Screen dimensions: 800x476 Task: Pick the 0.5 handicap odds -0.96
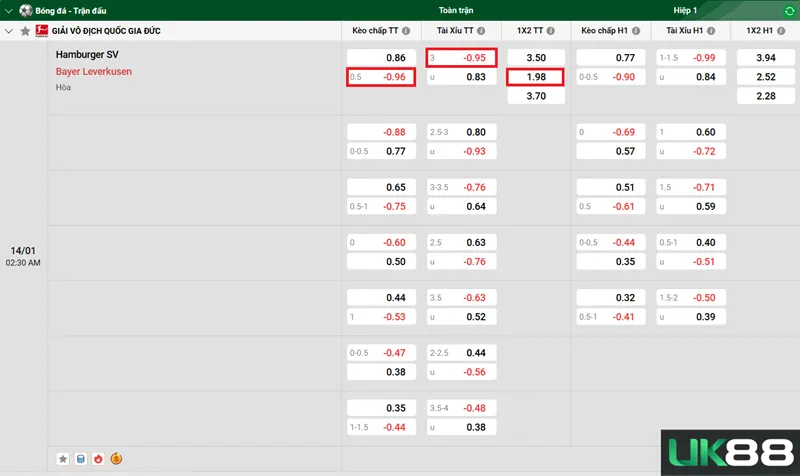(381, 77)
